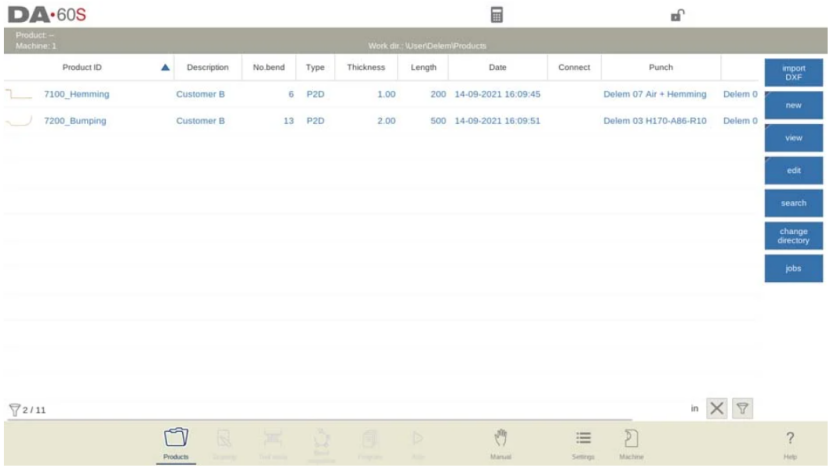This screenshot has width=830, height=468.
Task: Open Help question mark icon
Action: [790, 443]
